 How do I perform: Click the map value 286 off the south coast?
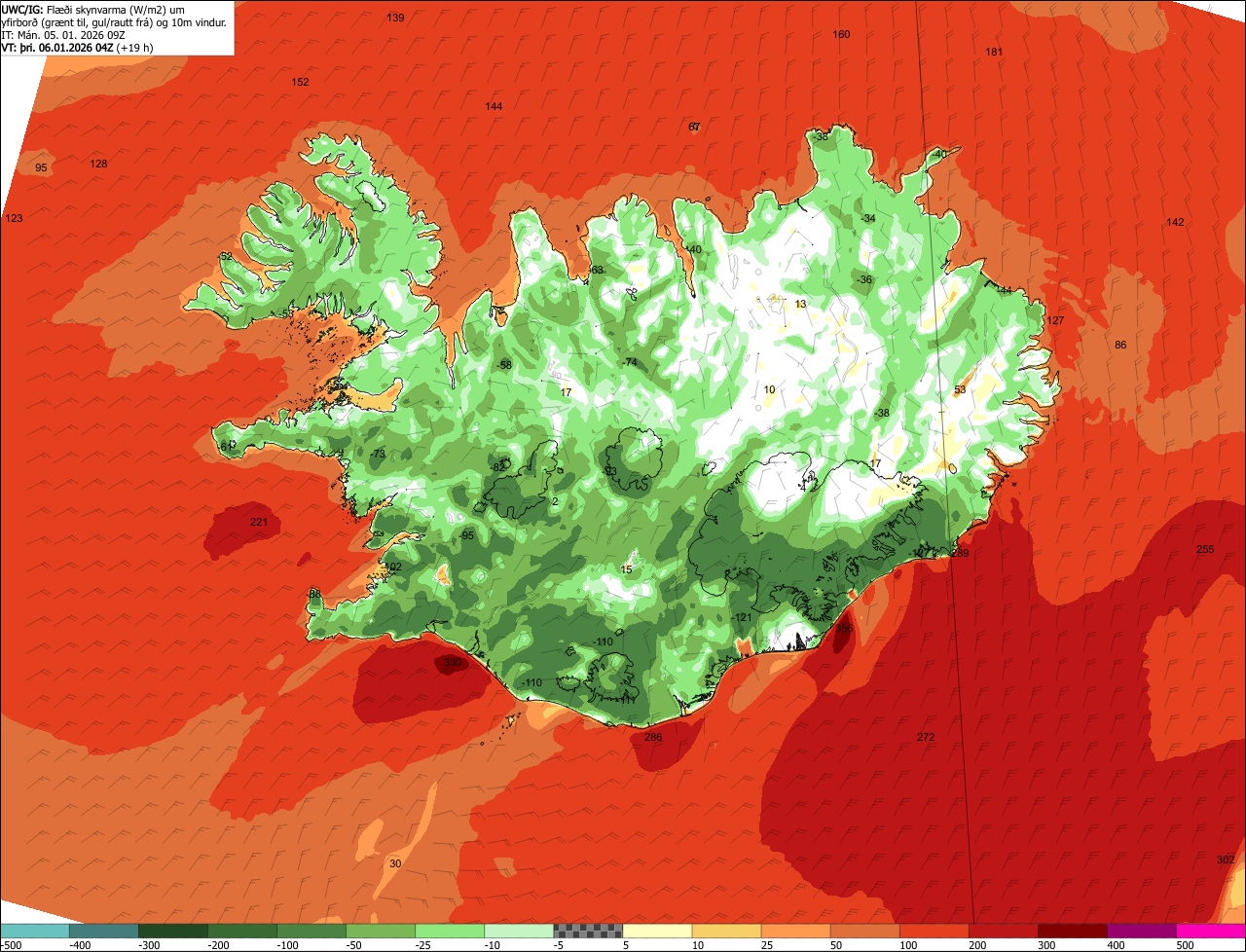coord(653,737)
